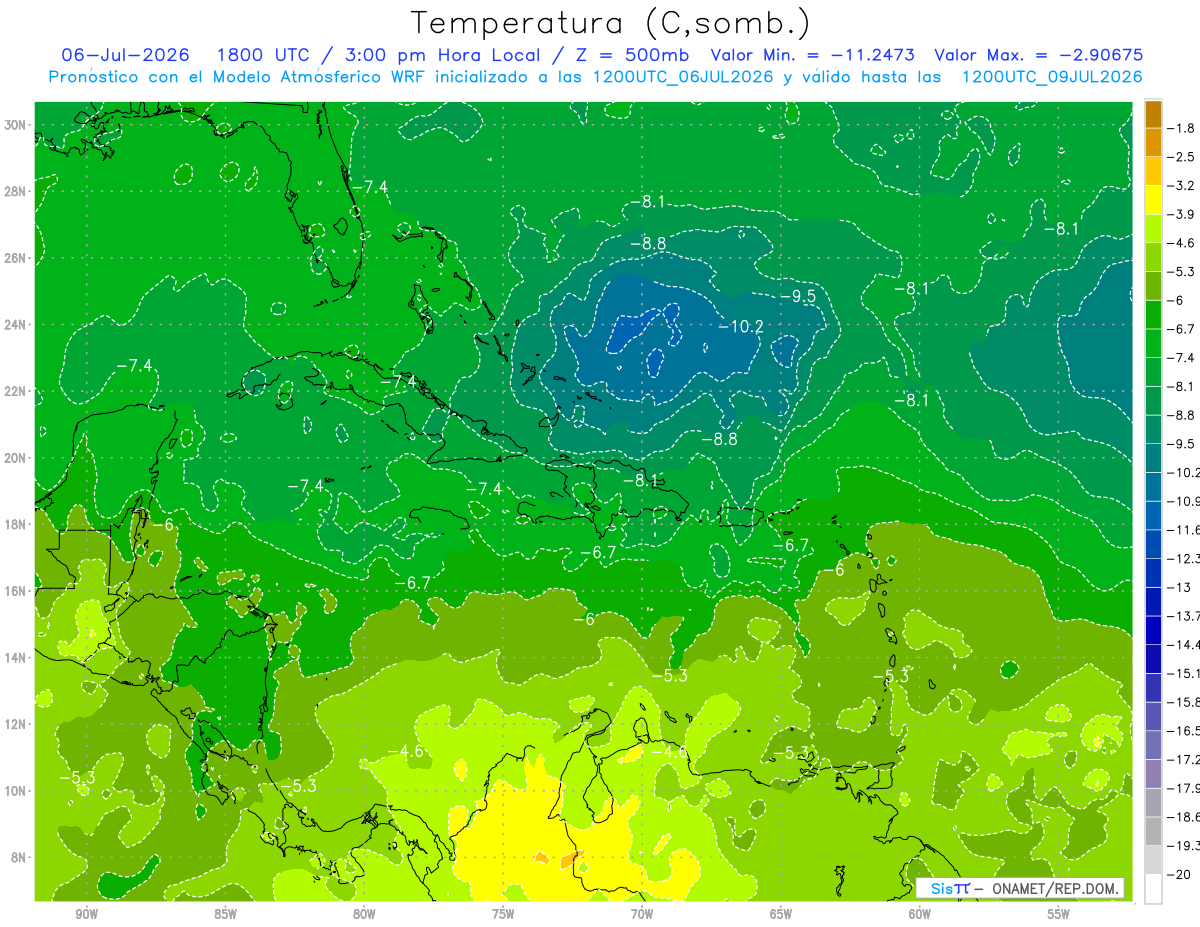The width and height of the screenshot is (1200, 927).
Task: Click the 22N latitude tick label
Action: pos(16,391)
